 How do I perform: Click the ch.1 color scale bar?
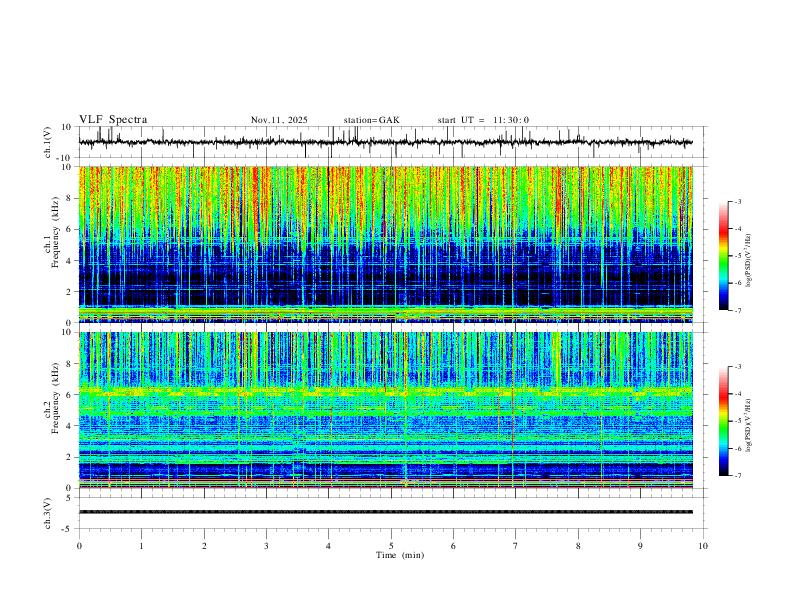tap(723, 256)
